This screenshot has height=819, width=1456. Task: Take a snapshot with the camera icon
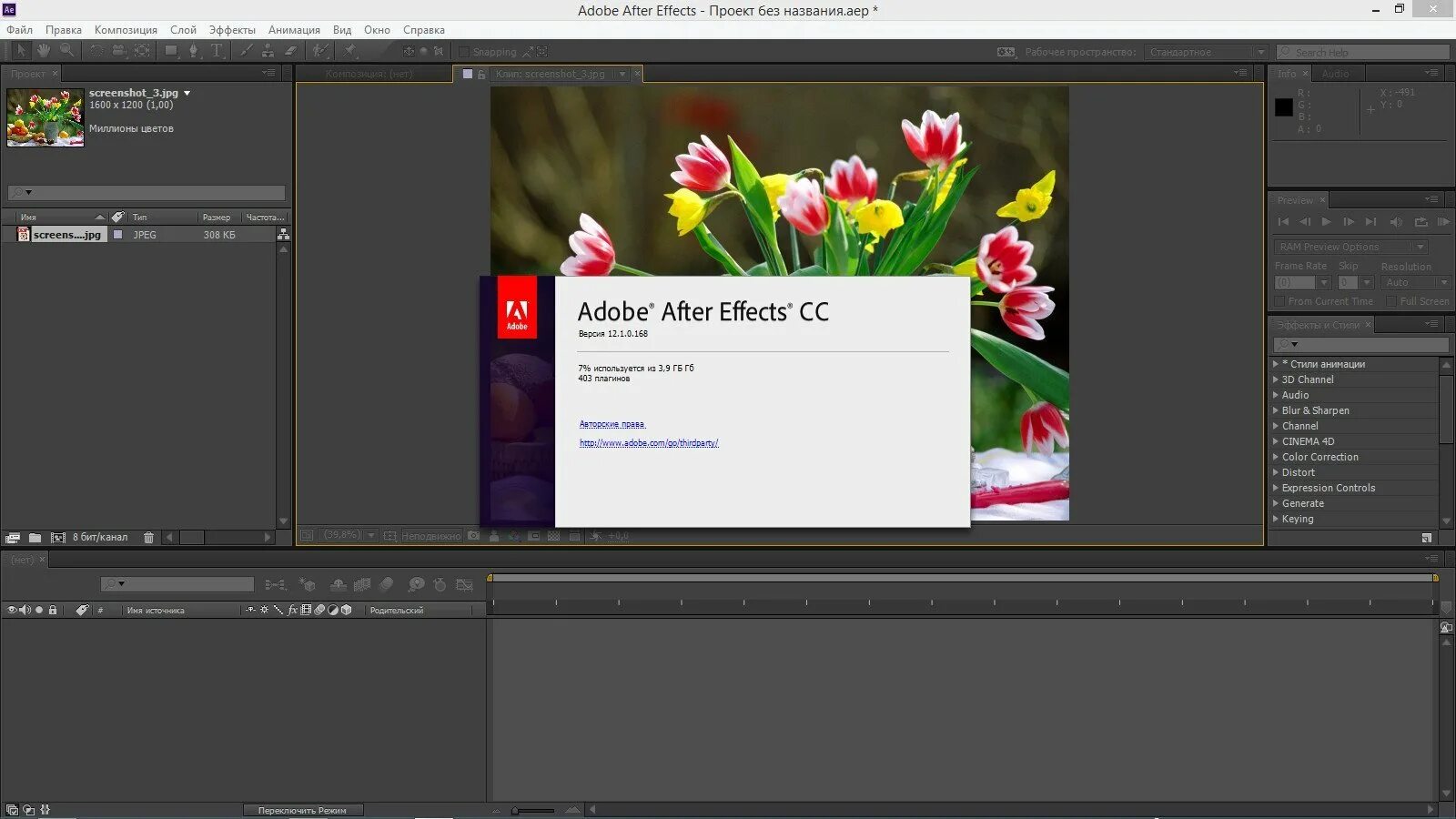click(473, 536)
